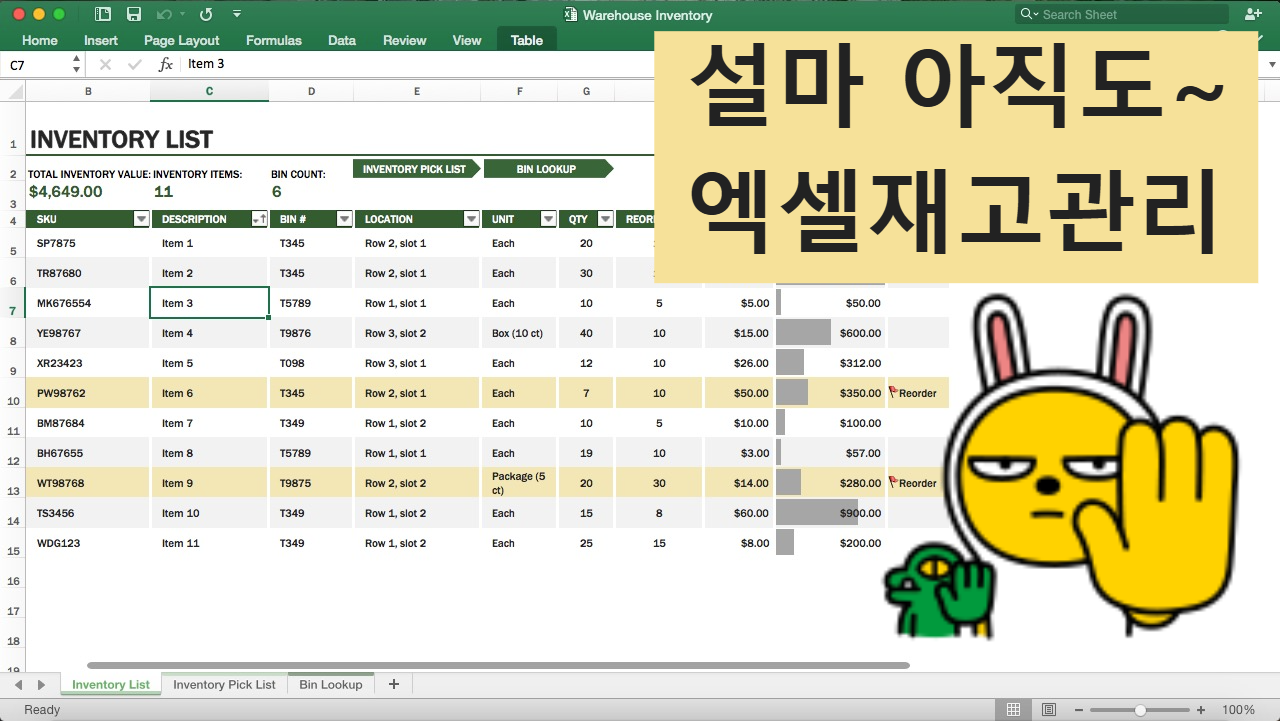The width and height of the screenshot is (1280, 721).
Task: Open the Home ribbon tab
Action: [x=40, y=40]
